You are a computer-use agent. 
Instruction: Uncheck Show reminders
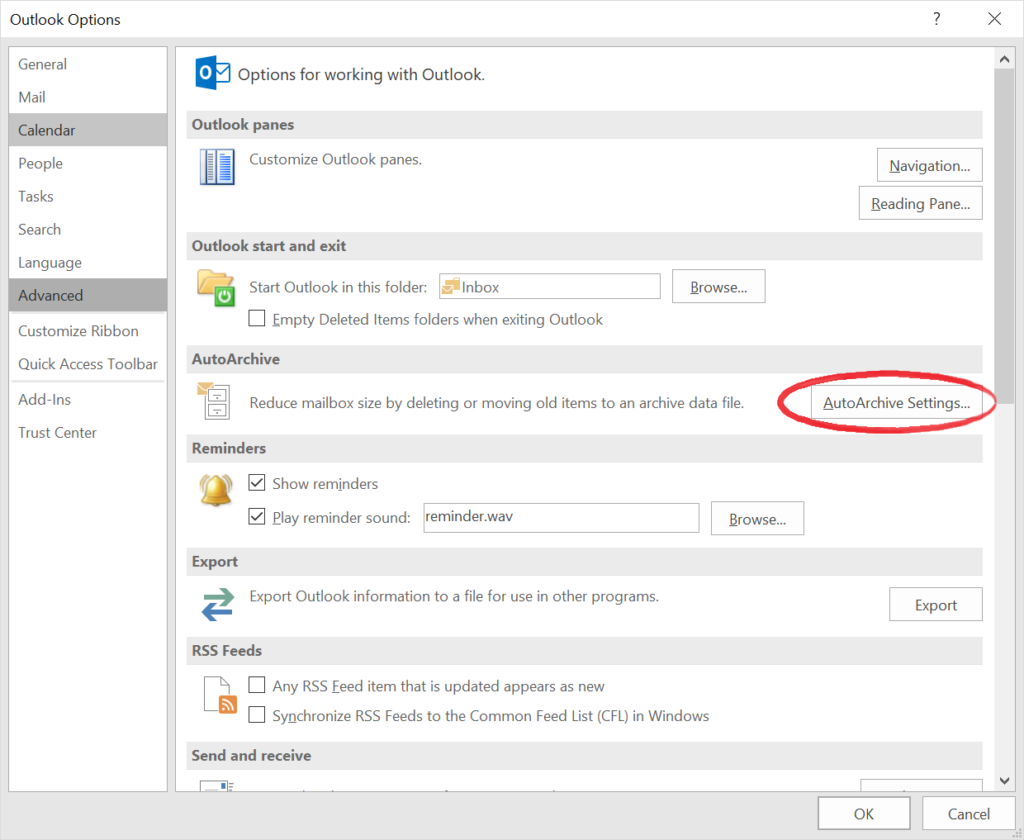[x=257, y=483]
